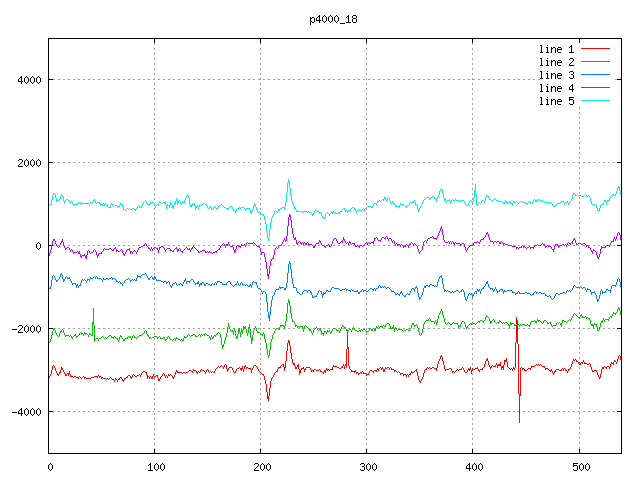Click the blue line 3 legend sample

[x=595, y=75]
